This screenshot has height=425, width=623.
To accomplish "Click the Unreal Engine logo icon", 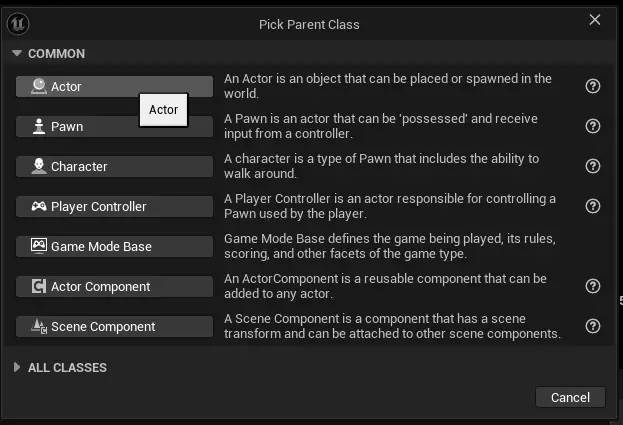I will click(x=22, y=22).
